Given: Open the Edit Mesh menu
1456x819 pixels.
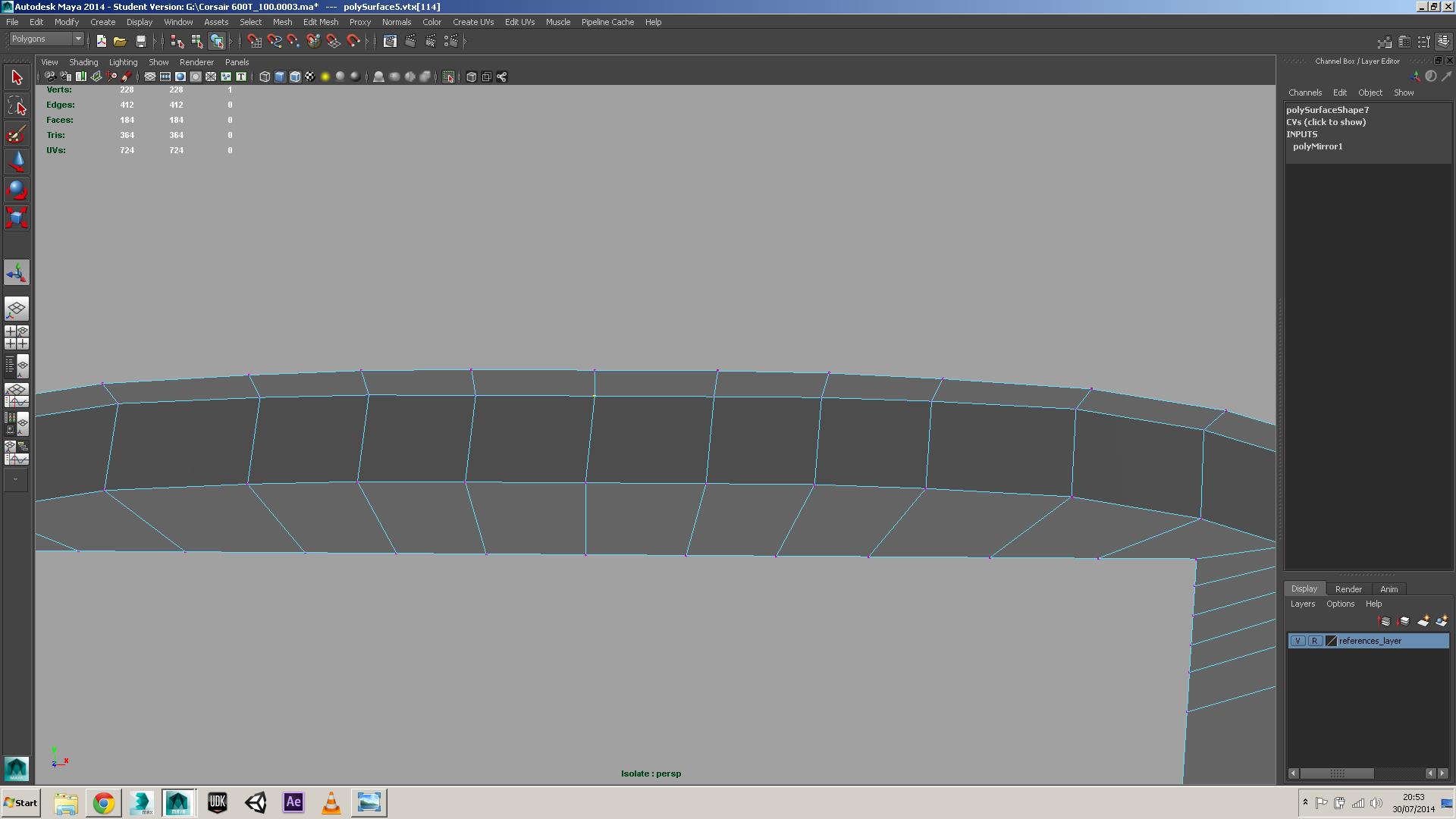Looking at the screenshot, I should click(321, 22).
